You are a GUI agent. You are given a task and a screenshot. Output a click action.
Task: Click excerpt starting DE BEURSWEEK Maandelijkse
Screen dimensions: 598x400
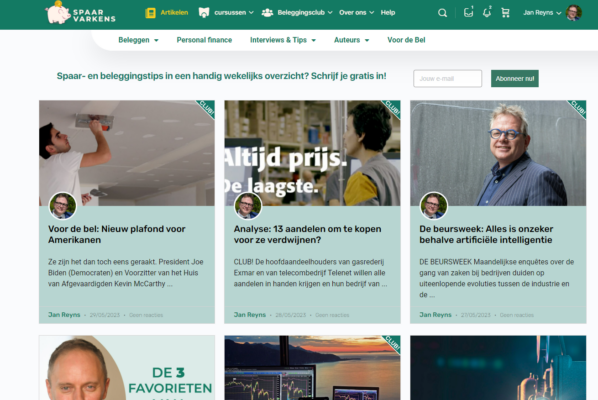pyautogui.click(x=497, y=278)
